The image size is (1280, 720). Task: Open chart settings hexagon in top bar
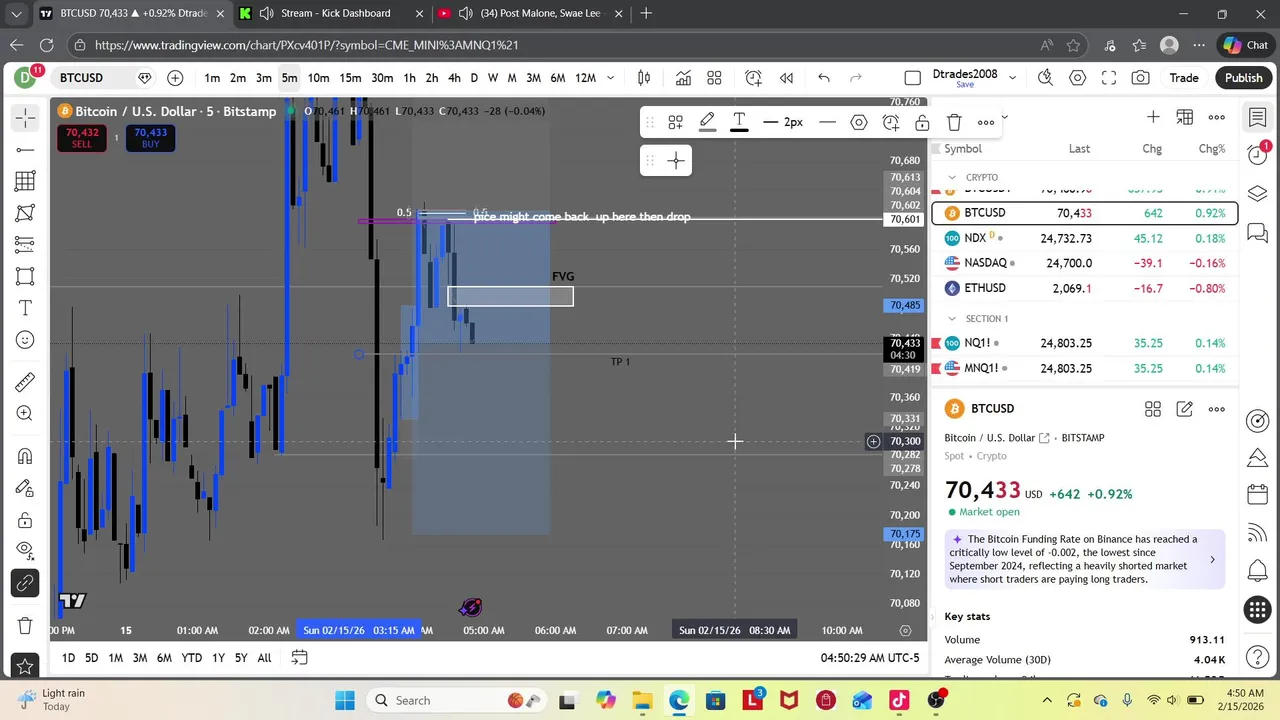(1077, 78)
